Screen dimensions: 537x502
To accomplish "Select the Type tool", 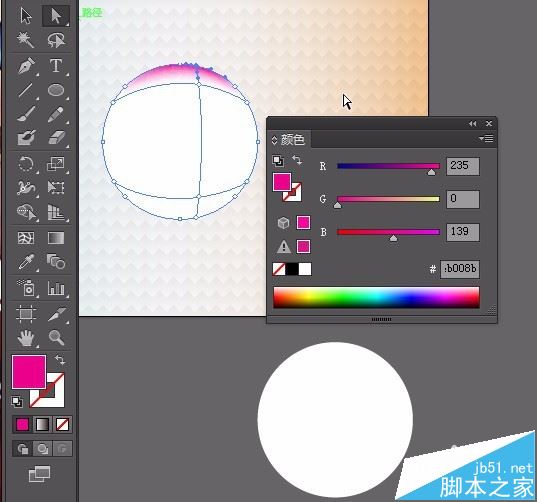I will pyautogui.click(x=56, y=65).
